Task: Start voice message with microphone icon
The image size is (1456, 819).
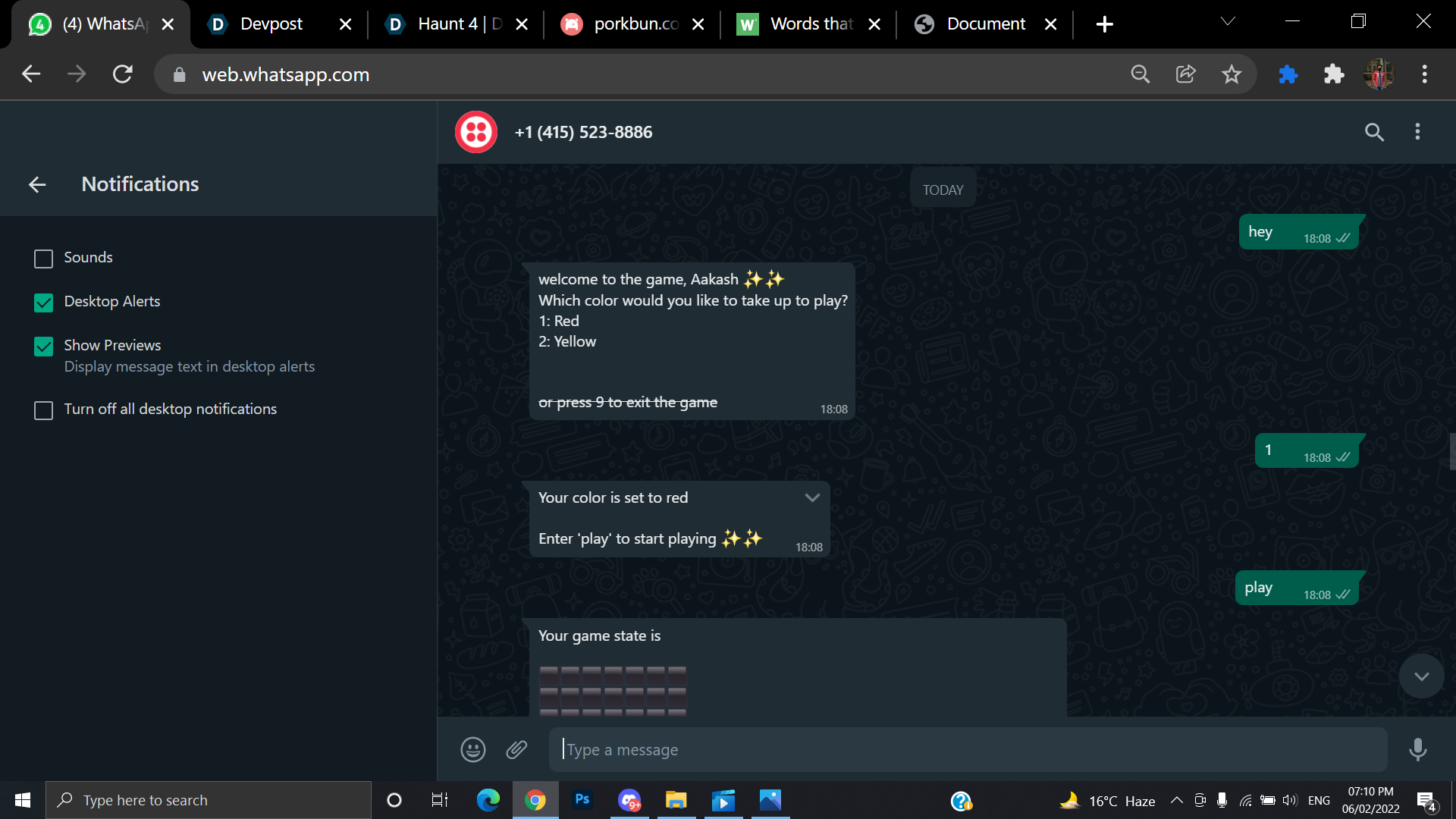Action: [x=1417, y=750]
